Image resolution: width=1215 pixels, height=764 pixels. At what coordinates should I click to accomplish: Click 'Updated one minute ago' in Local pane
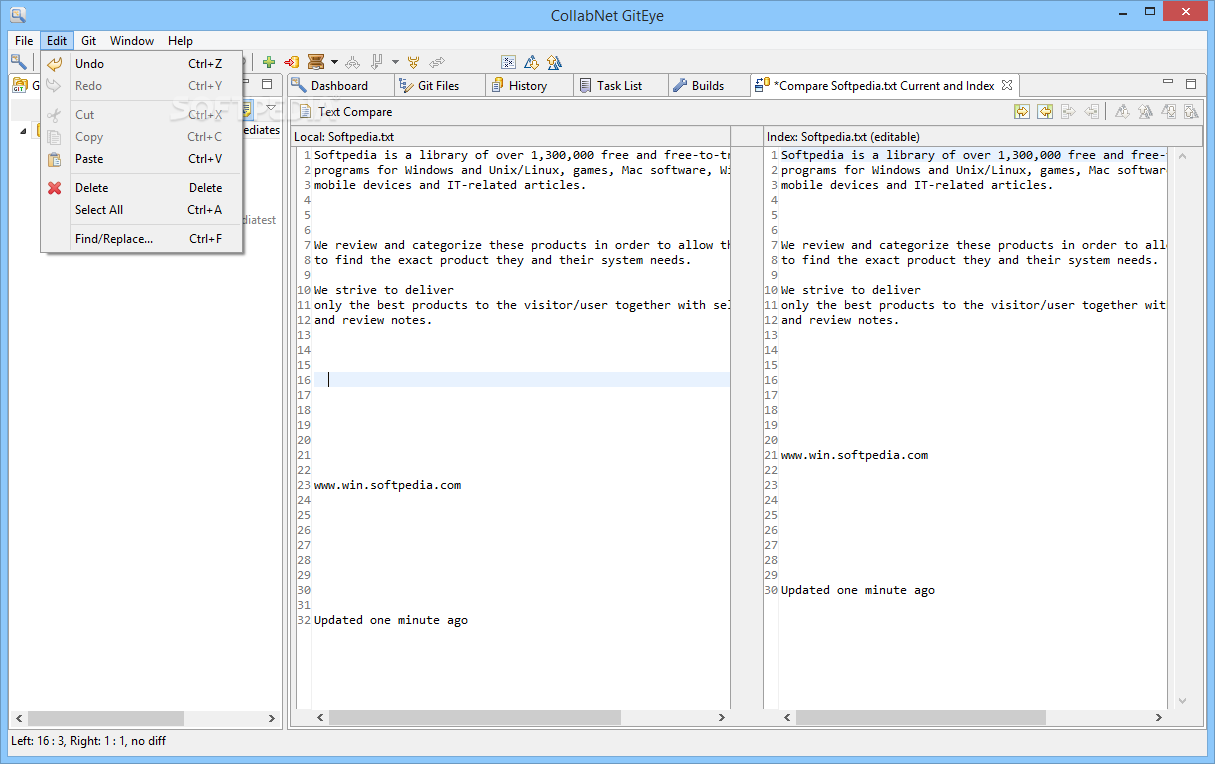pos(391,620)
